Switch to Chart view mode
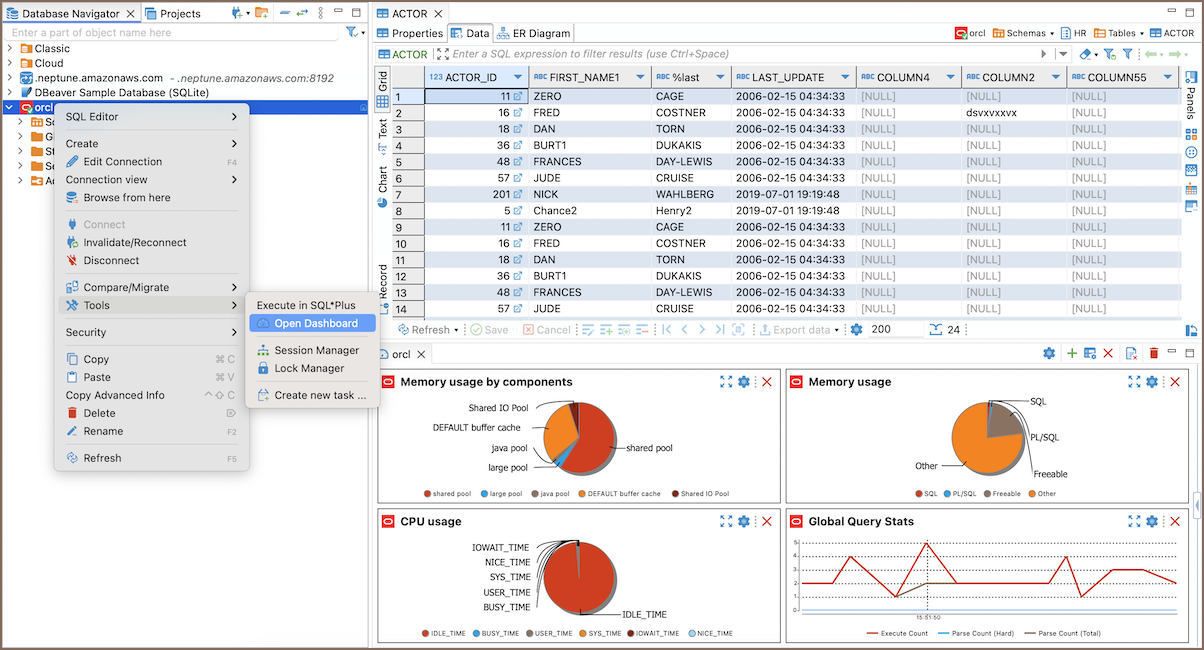The height and width of the screenshot is (650, 1204). 382,186
